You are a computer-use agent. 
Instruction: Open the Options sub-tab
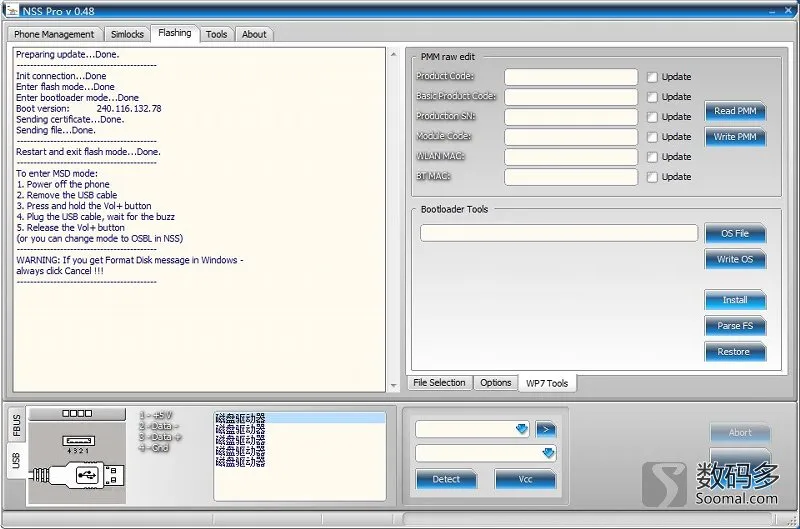pyautogui.click(x=495, y=383)
